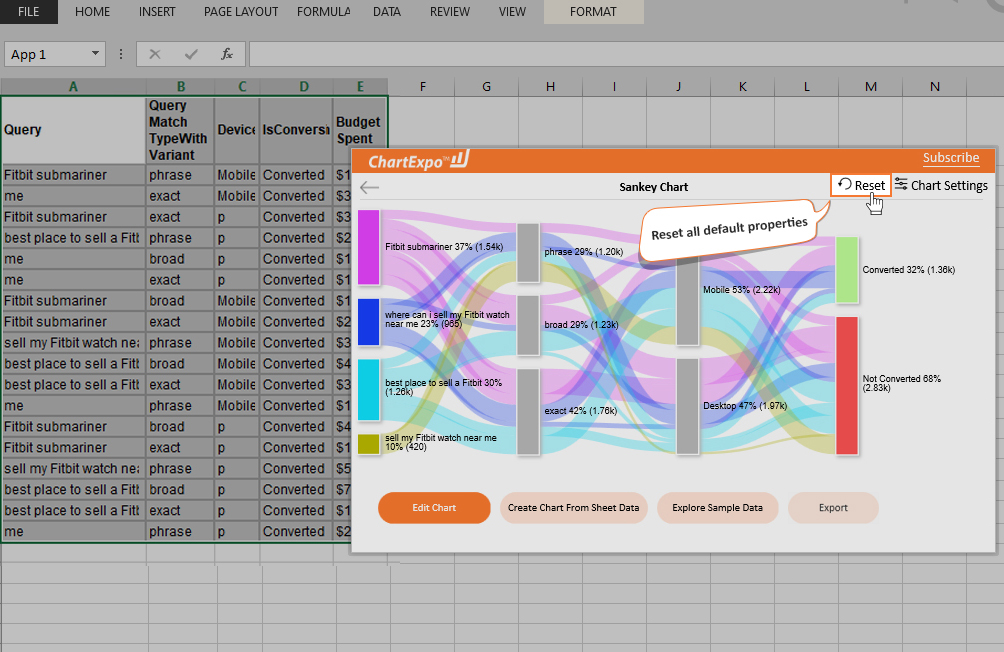Switch to the INSERT ribbon tab
1004x652 pixels.
(157, 12)
